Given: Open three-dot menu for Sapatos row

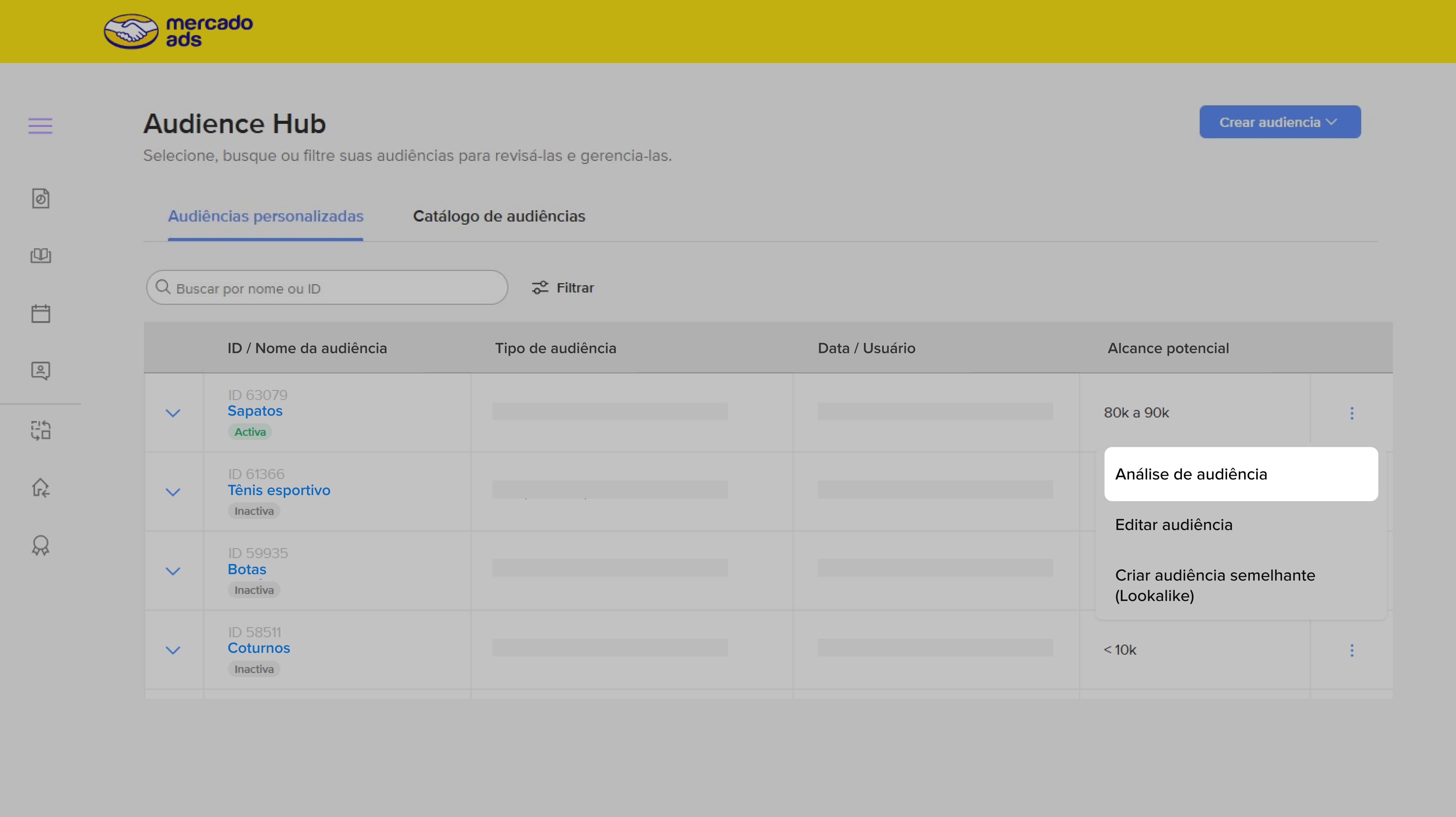Looking at the screenshot, I should (1352, 413).
